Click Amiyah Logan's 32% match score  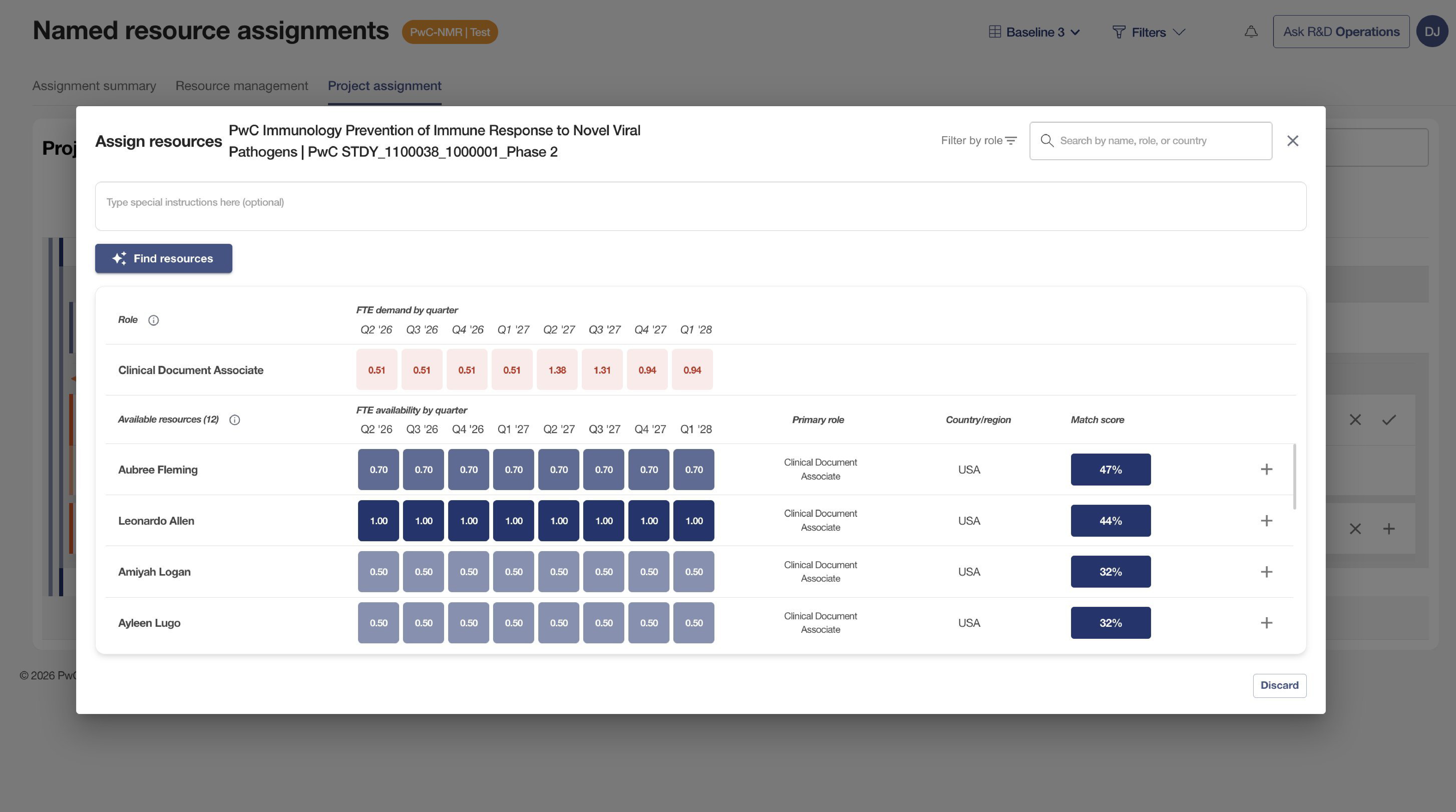[1110, 572]
